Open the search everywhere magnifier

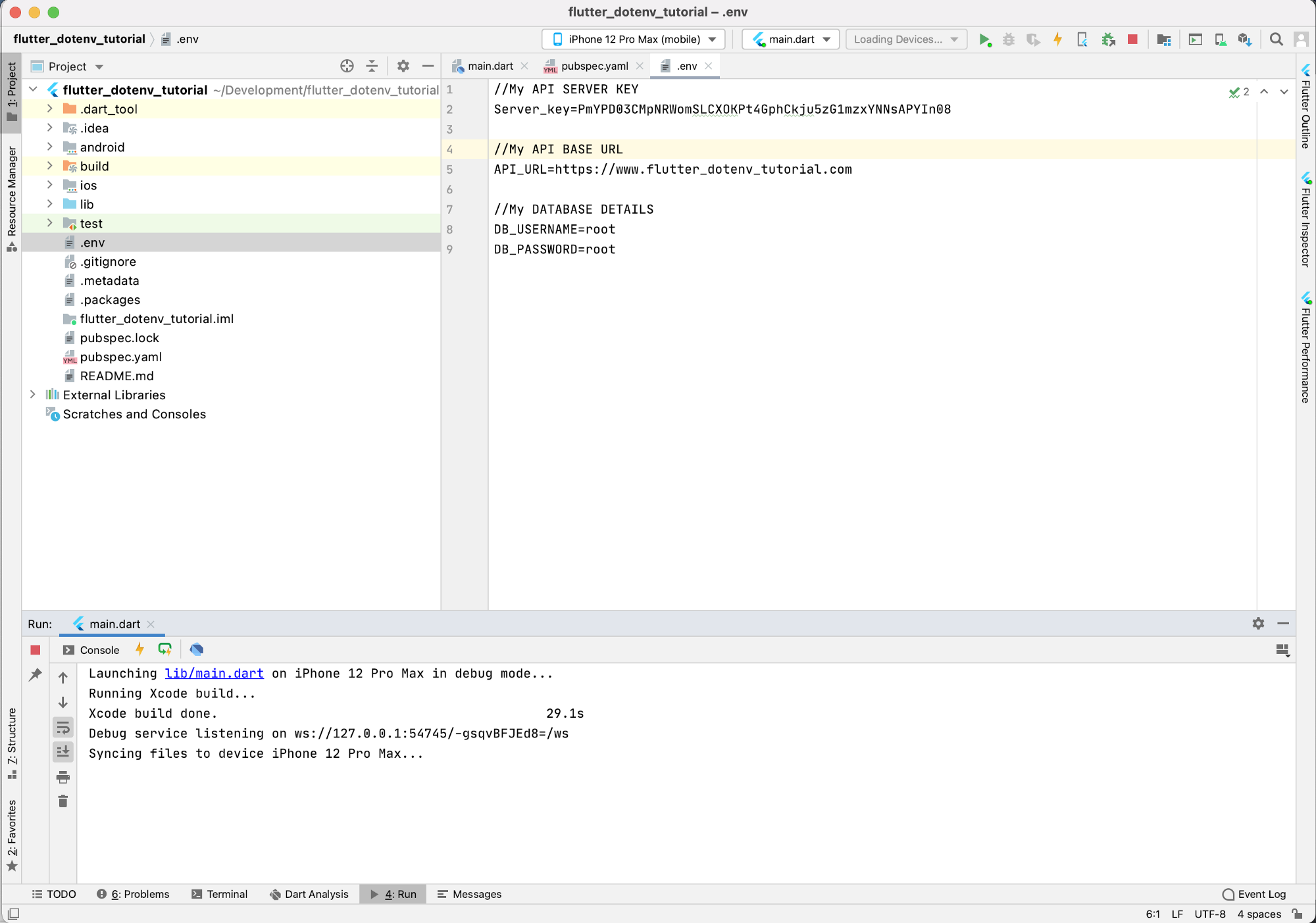(1276, 39)
